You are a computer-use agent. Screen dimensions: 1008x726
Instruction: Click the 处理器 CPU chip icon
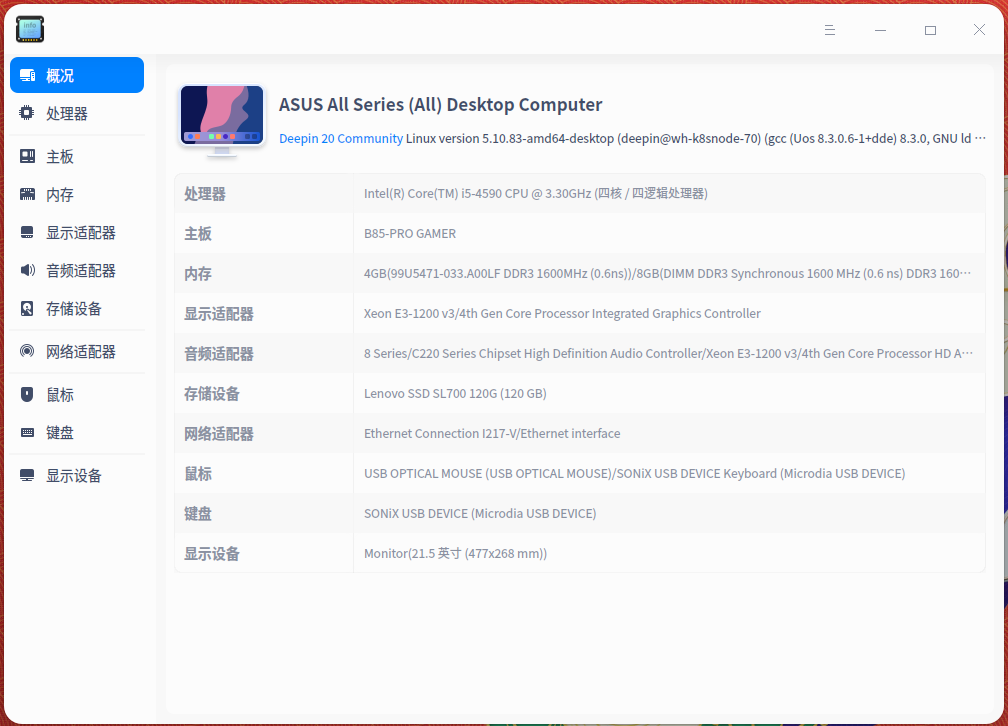(x=27, y=113)
